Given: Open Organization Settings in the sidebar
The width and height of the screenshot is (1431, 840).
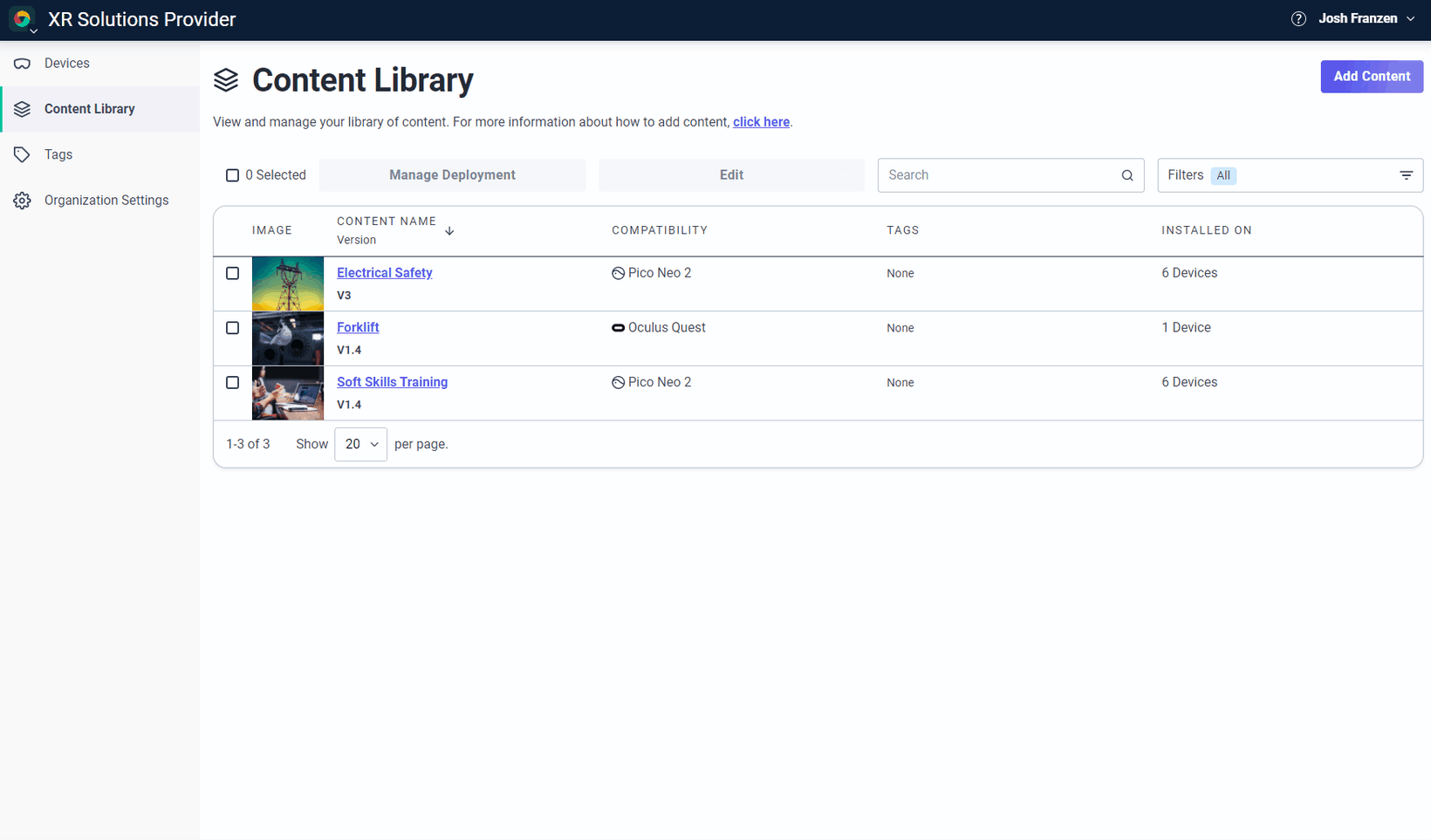Looking at the screenshot, I should click(99, 201).
